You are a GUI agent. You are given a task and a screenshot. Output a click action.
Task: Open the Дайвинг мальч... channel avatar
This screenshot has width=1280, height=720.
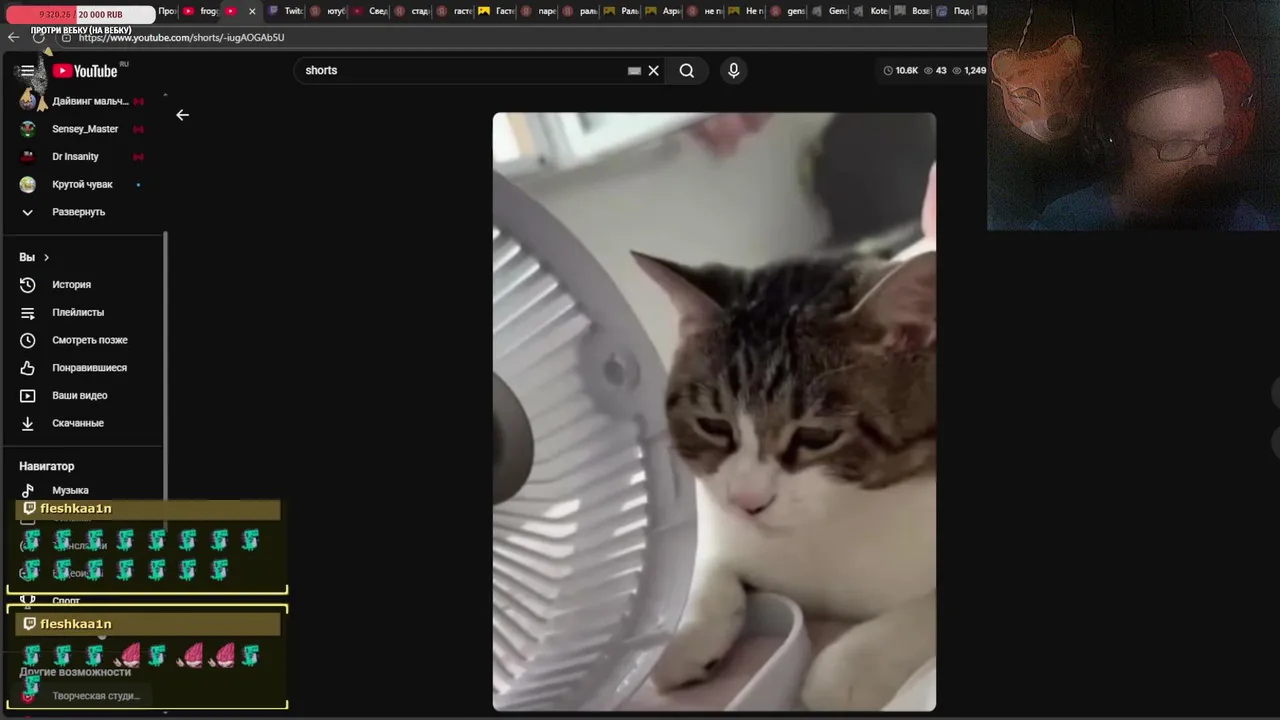point(28,101)
